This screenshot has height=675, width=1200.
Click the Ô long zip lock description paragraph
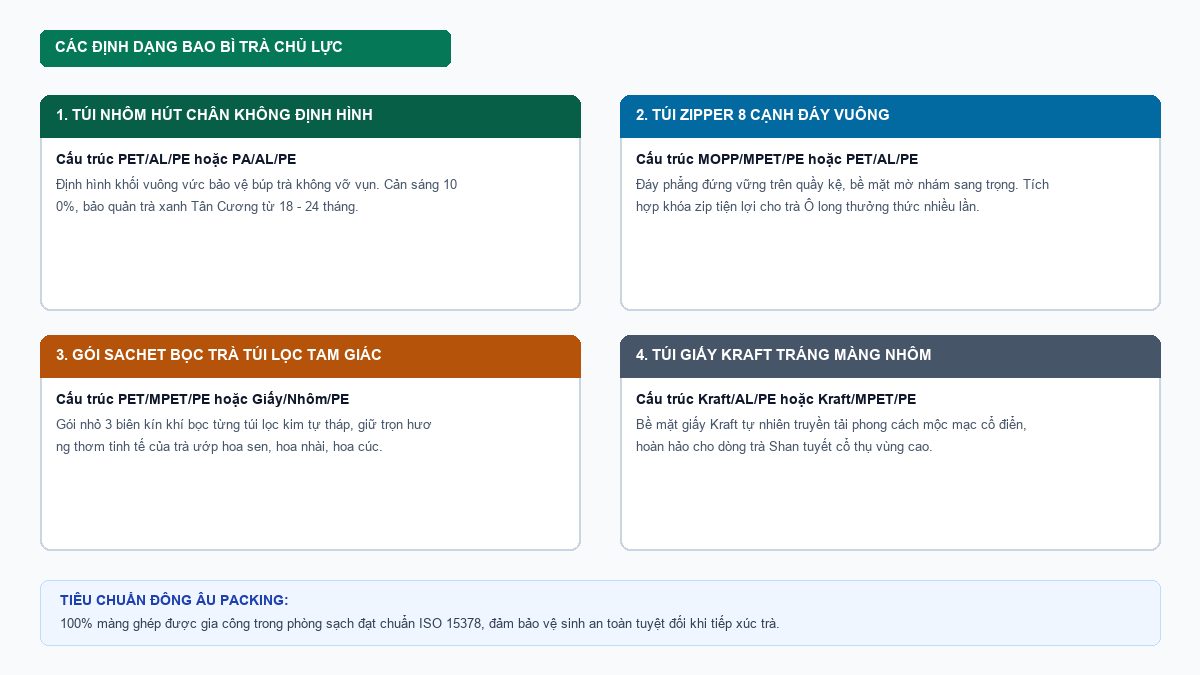click(x=842, y=196)
